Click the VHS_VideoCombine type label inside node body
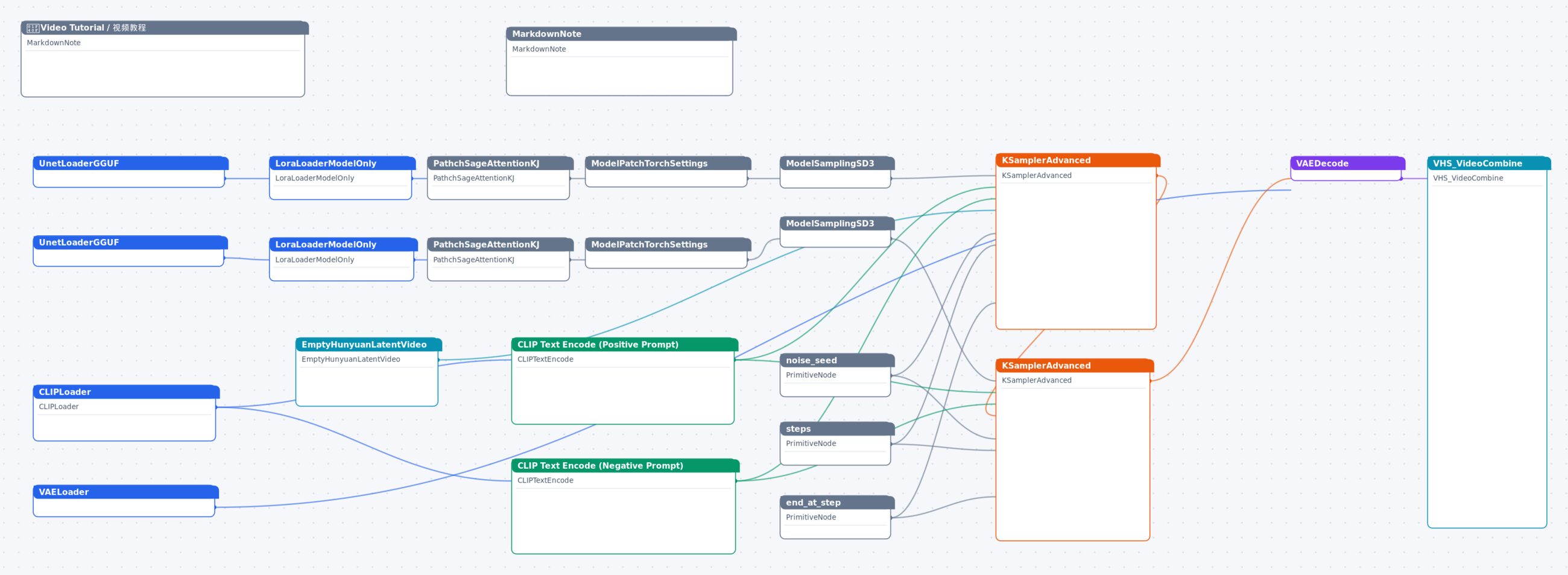 click(1467, 178)
